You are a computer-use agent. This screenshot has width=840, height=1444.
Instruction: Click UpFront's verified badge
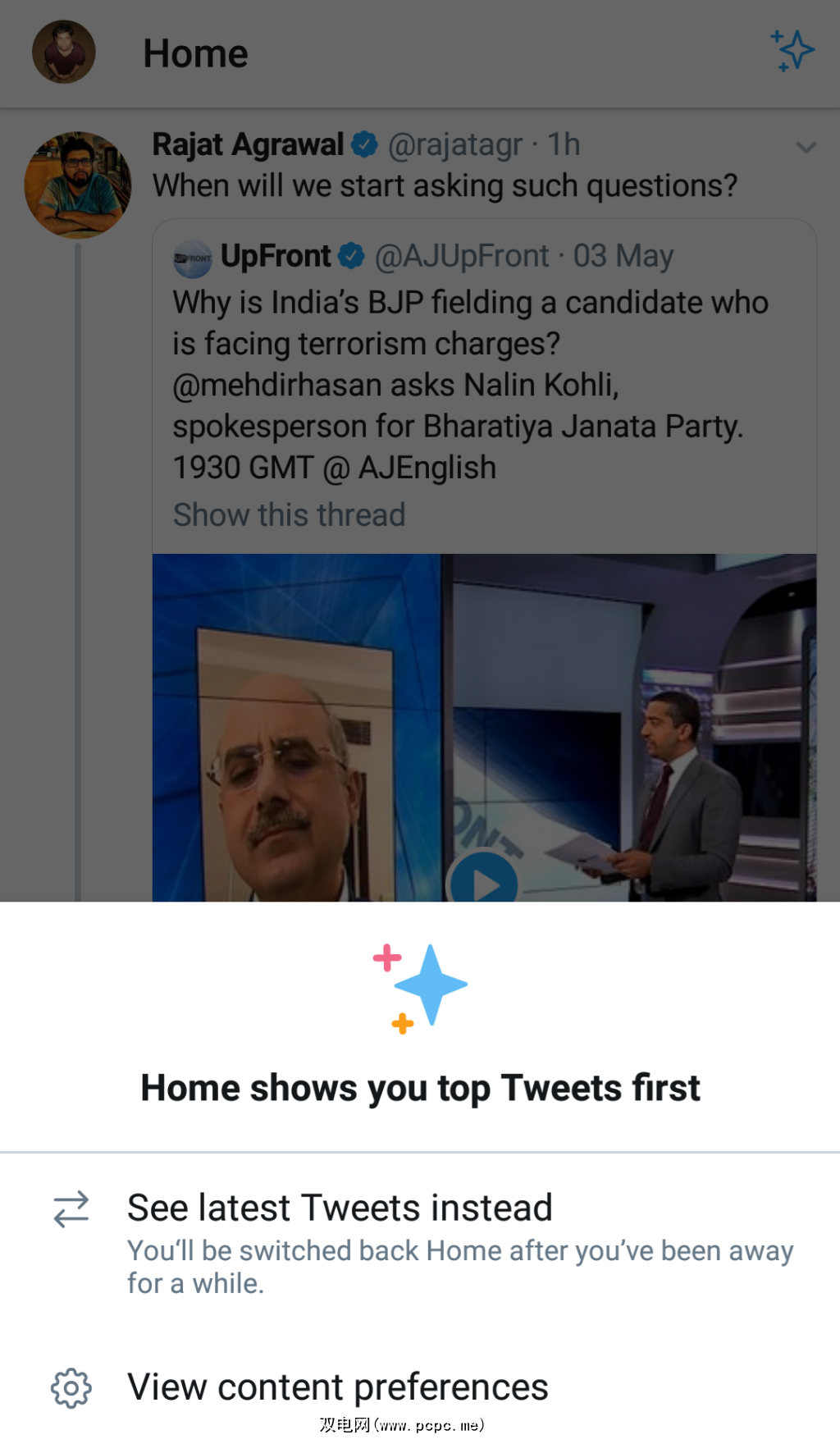tap(351, 256)
